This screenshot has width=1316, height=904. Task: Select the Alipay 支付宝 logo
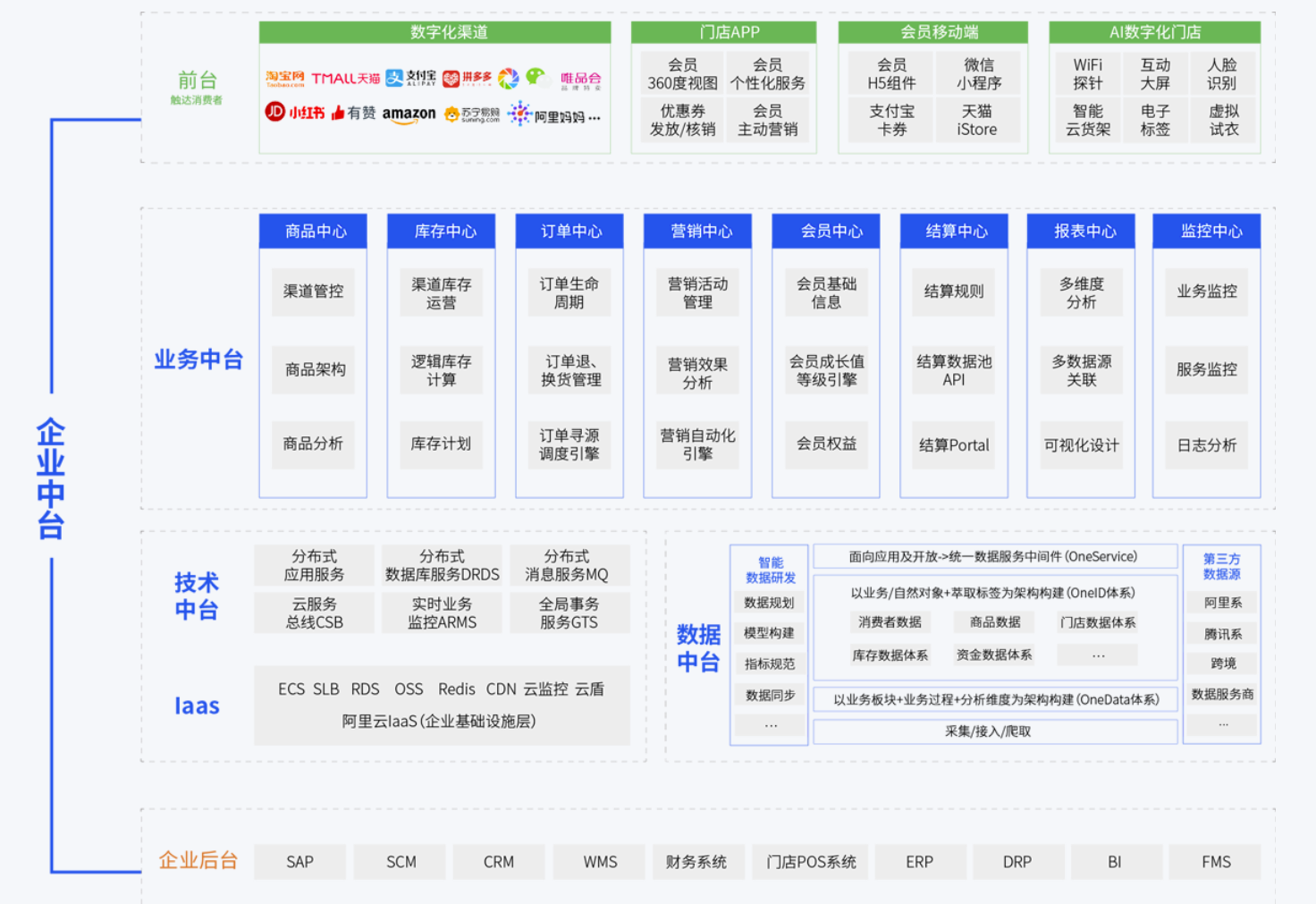[x=410, y=79]
